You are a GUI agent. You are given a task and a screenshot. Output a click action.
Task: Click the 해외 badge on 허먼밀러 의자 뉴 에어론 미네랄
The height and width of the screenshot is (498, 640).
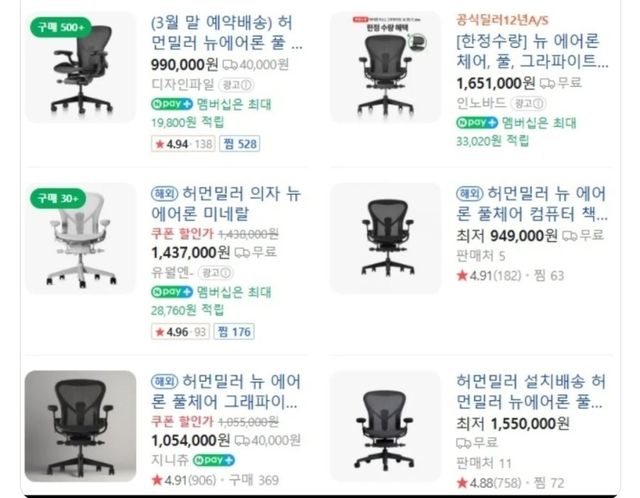164,193
